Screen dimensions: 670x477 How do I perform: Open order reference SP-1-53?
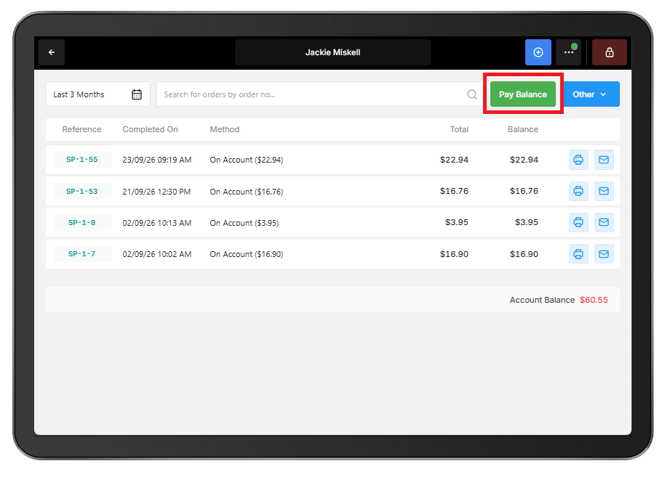82,191
